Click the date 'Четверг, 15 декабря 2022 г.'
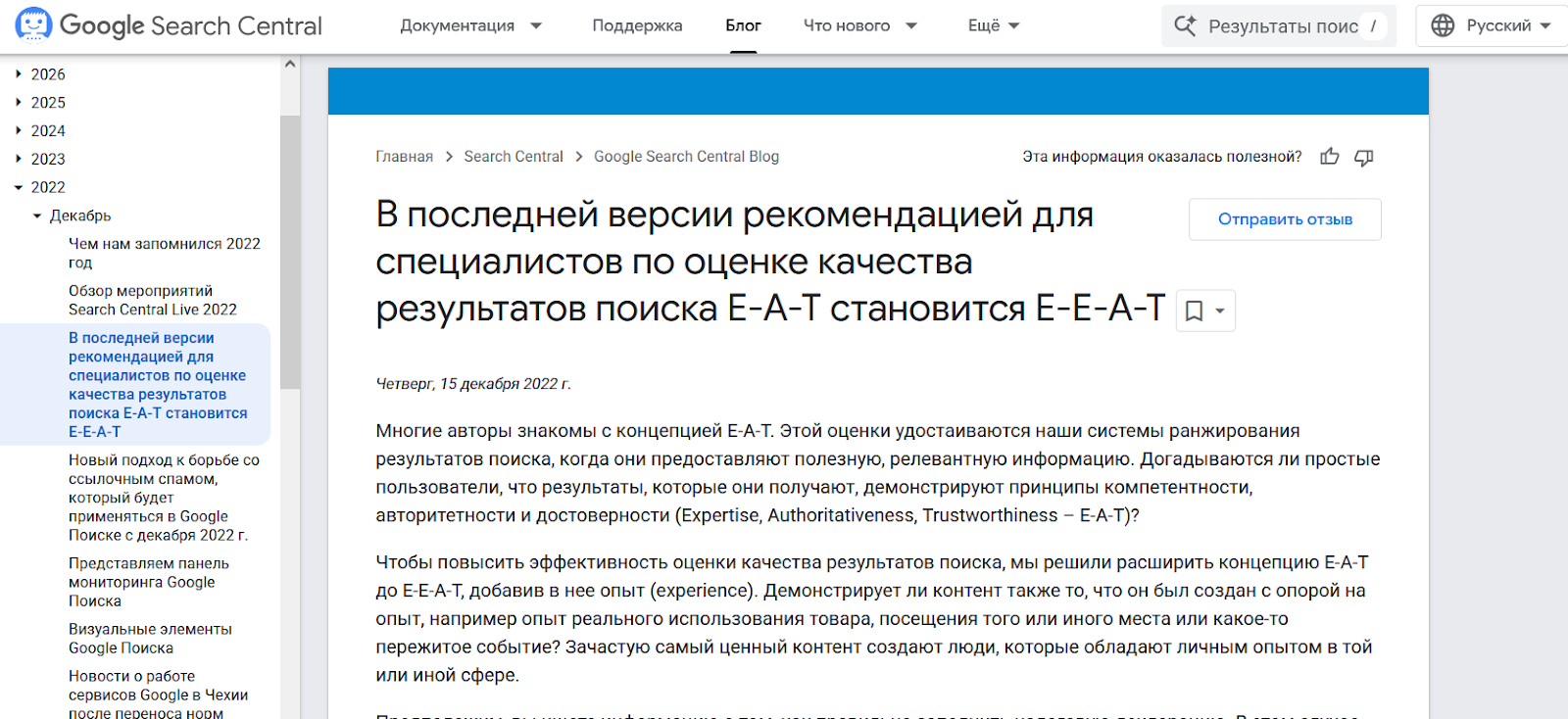 tap(473, 384)
